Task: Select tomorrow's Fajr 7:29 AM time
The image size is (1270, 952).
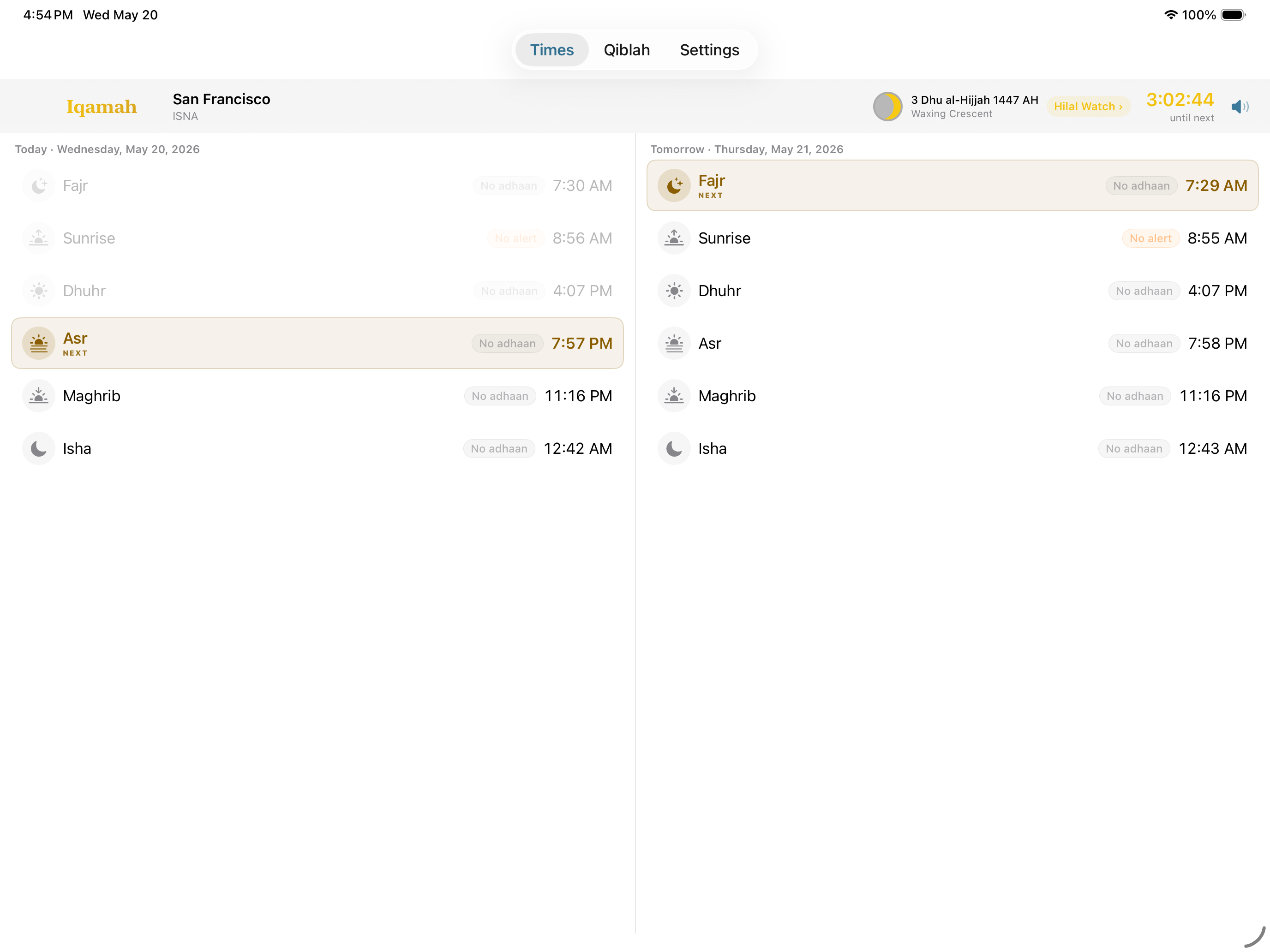Action: tap(1216, 186)
